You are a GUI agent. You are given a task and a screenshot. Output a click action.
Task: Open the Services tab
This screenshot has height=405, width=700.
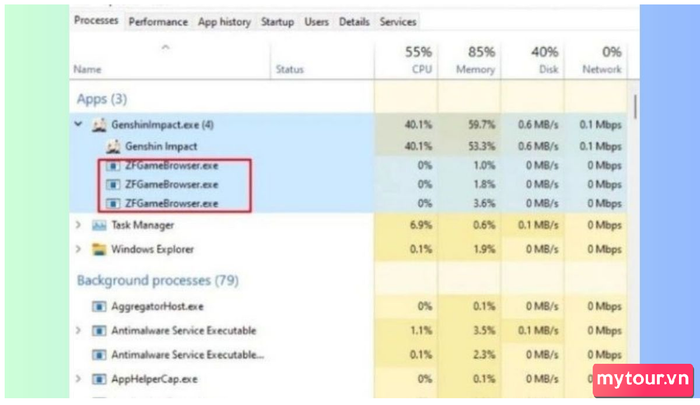(x=397, y=21)
